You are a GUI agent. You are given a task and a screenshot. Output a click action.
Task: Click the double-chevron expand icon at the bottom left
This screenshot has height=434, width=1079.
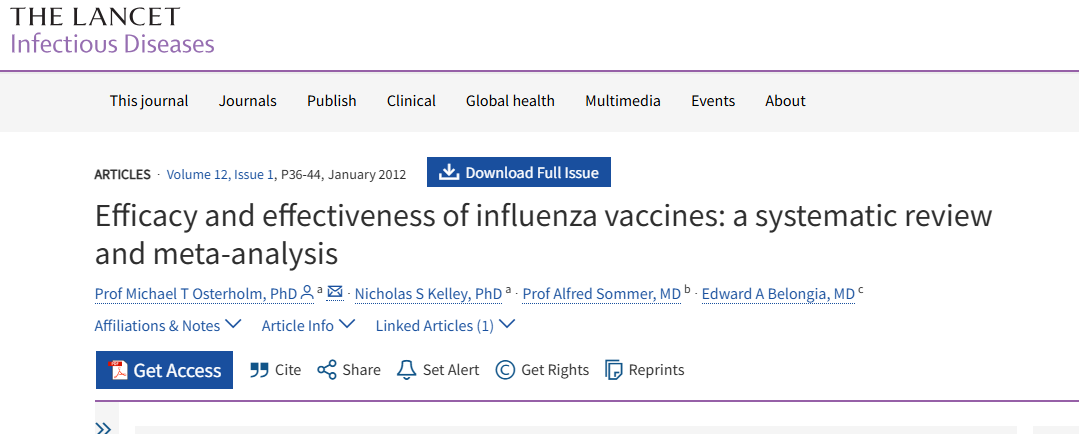(x=103, y=427)
